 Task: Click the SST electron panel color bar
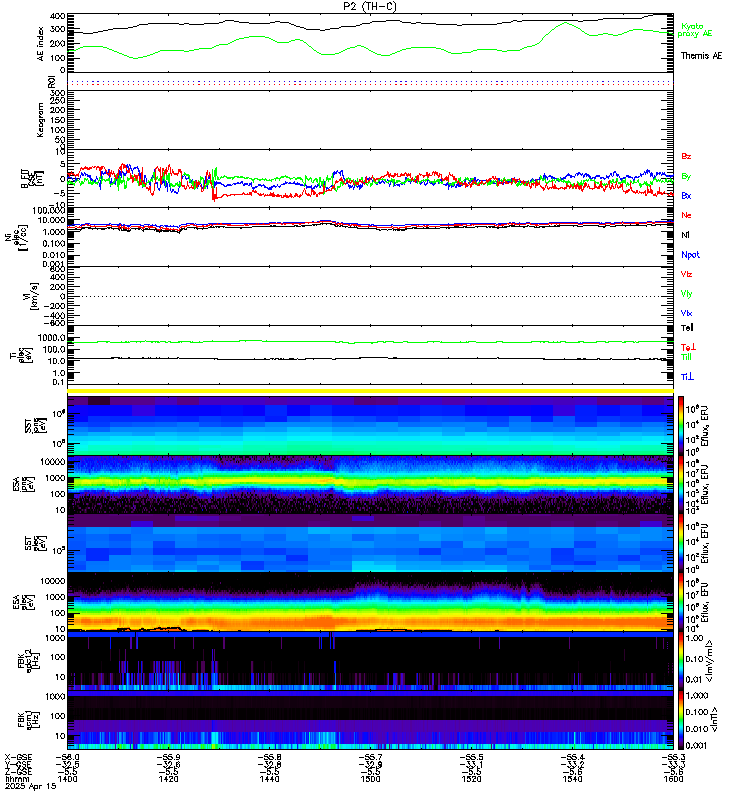point(681,543)
